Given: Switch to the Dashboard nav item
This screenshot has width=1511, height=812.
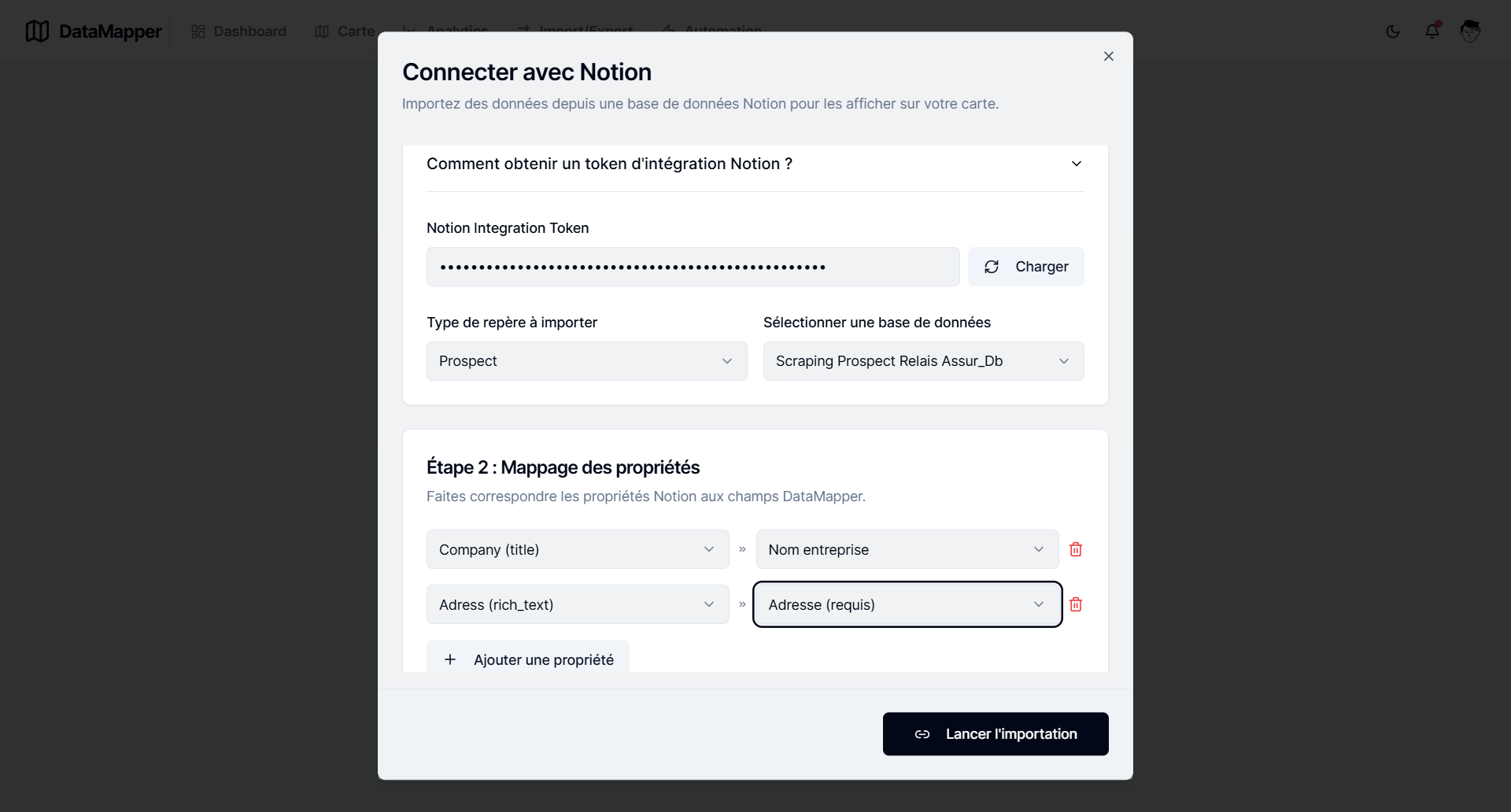Looking at the screenshot, I should click(249, 31).
